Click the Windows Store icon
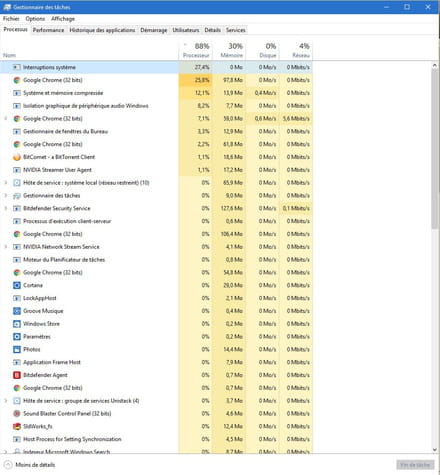The image size is (440, 475). click(17, 324)
